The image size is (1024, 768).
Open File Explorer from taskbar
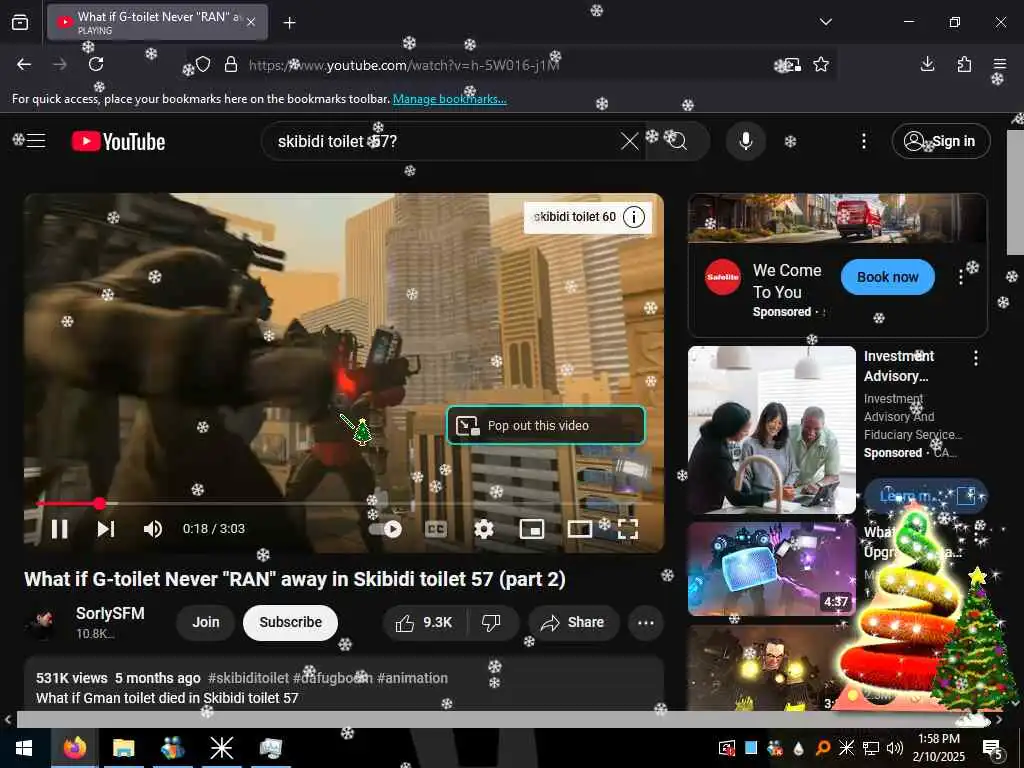[123, 748]
